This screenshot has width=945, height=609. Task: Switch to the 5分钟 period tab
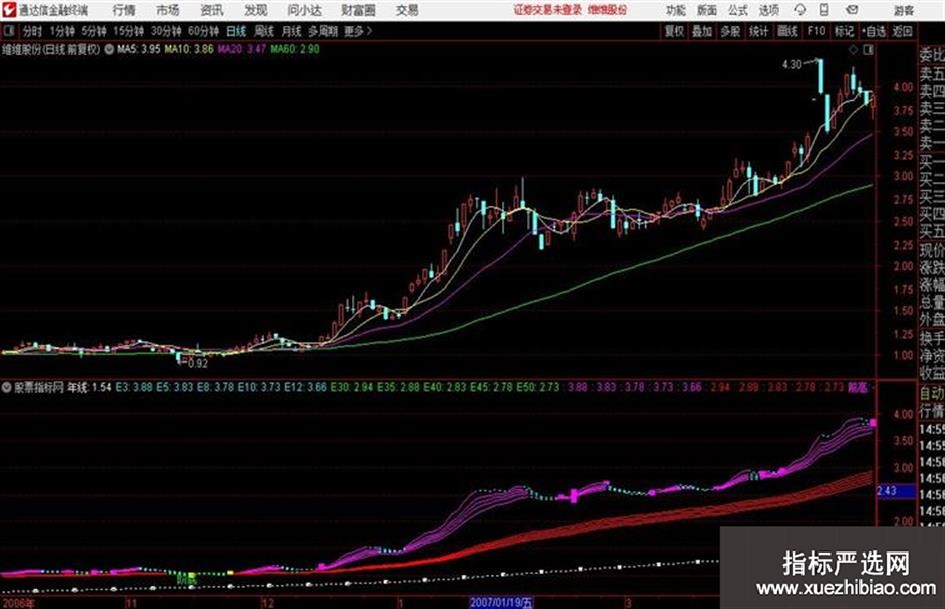[x=94, y=31]
